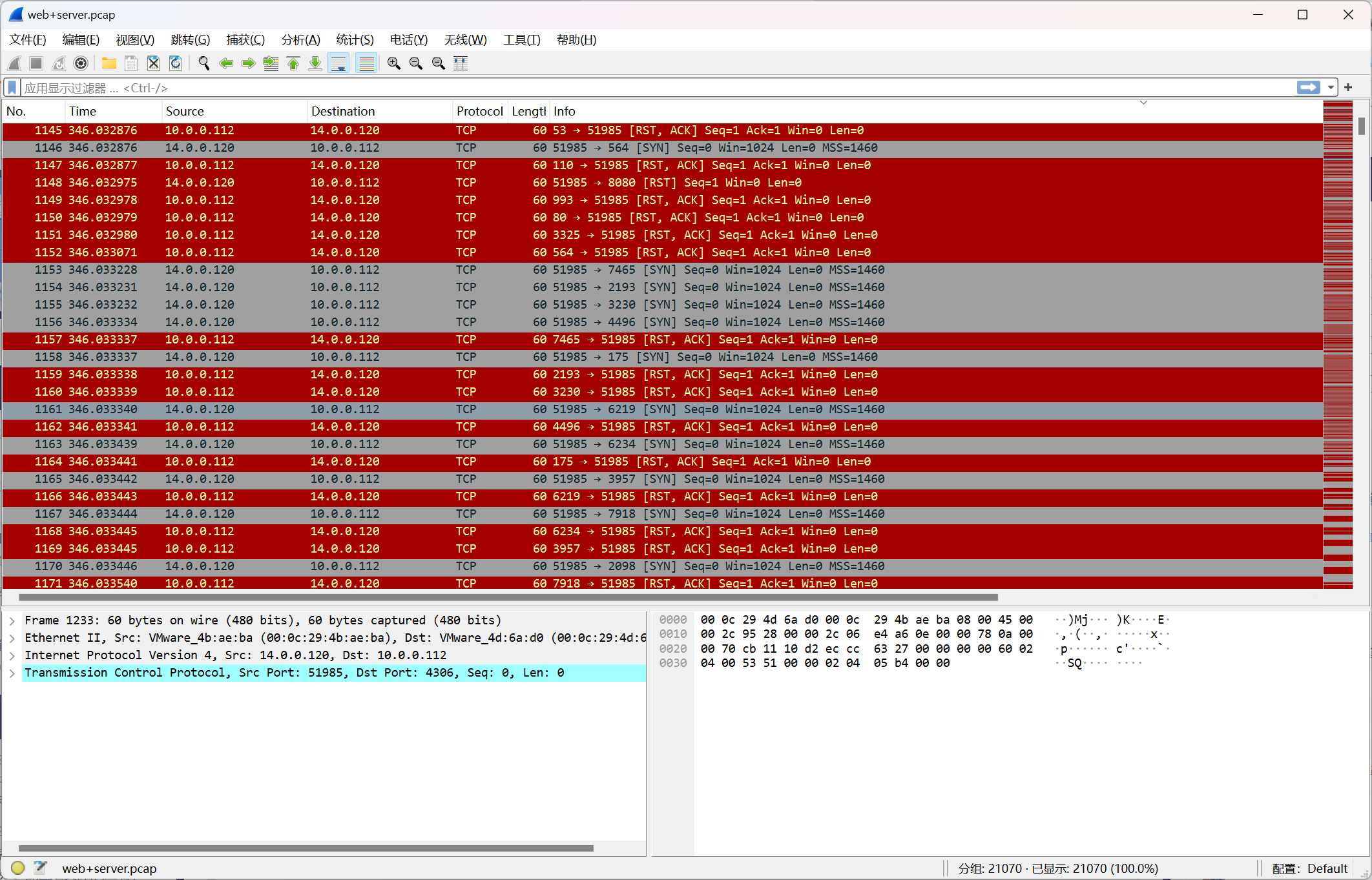Go to the first packet
This screenshot has height=880, width=1372.
(x=293, y=63)
